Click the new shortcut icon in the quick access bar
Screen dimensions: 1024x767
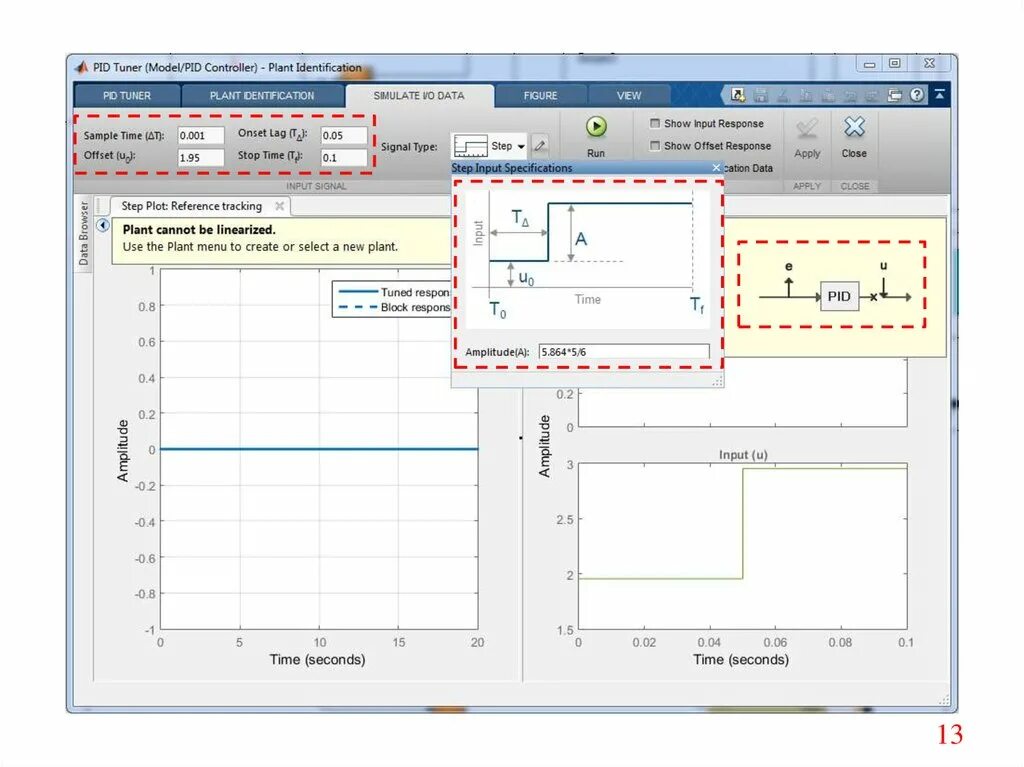click(x=738, y=95)
